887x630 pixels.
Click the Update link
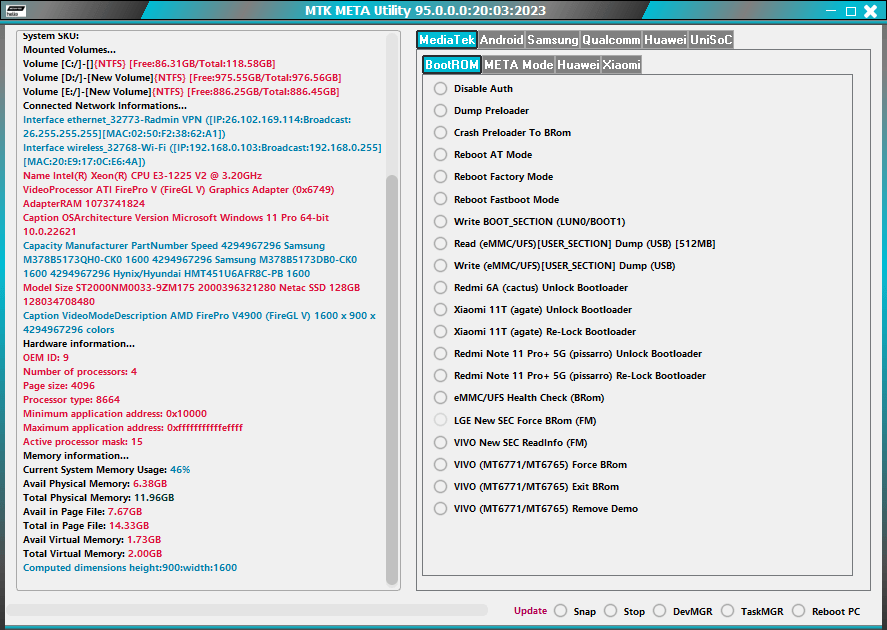(530, 611)
